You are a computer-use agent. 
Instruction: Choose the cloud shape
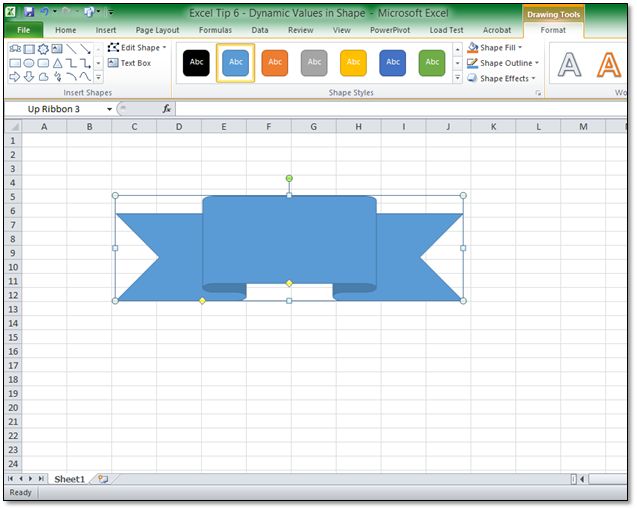pyautogui.click(x=43, y=76)
